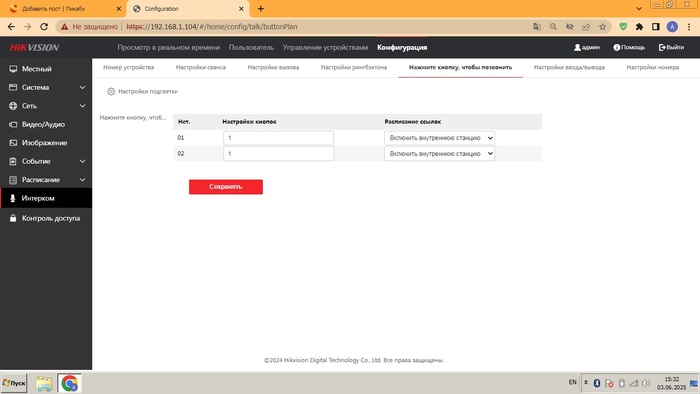The height and width of the screenshot is (394, 700).
Task: Click the Hikvision logo
Action: (34, 48)
